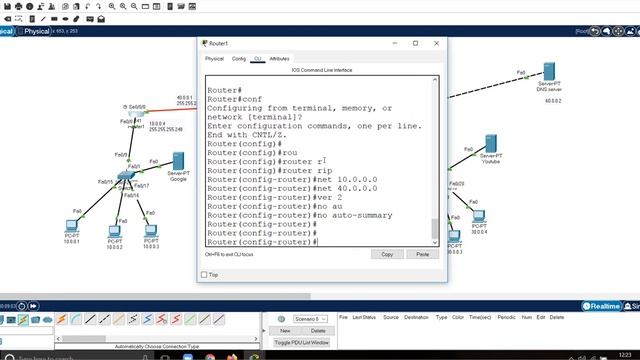This screenshot has width=640, height=360.
Task: Click the connections list scroll right arrow
Action: (x=256, y=338)
